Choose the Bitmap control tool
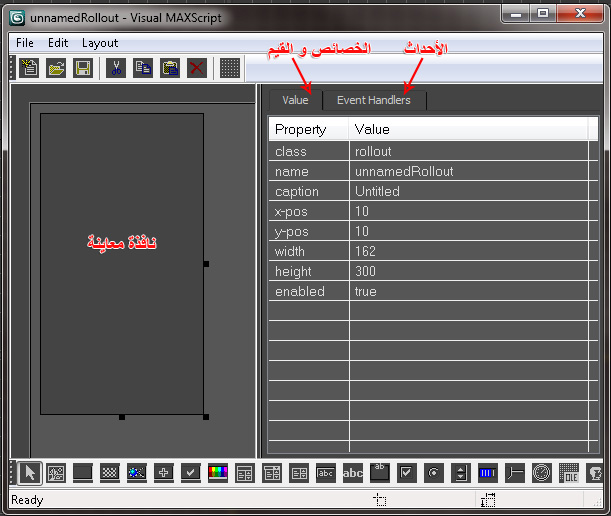 (56, 473)
